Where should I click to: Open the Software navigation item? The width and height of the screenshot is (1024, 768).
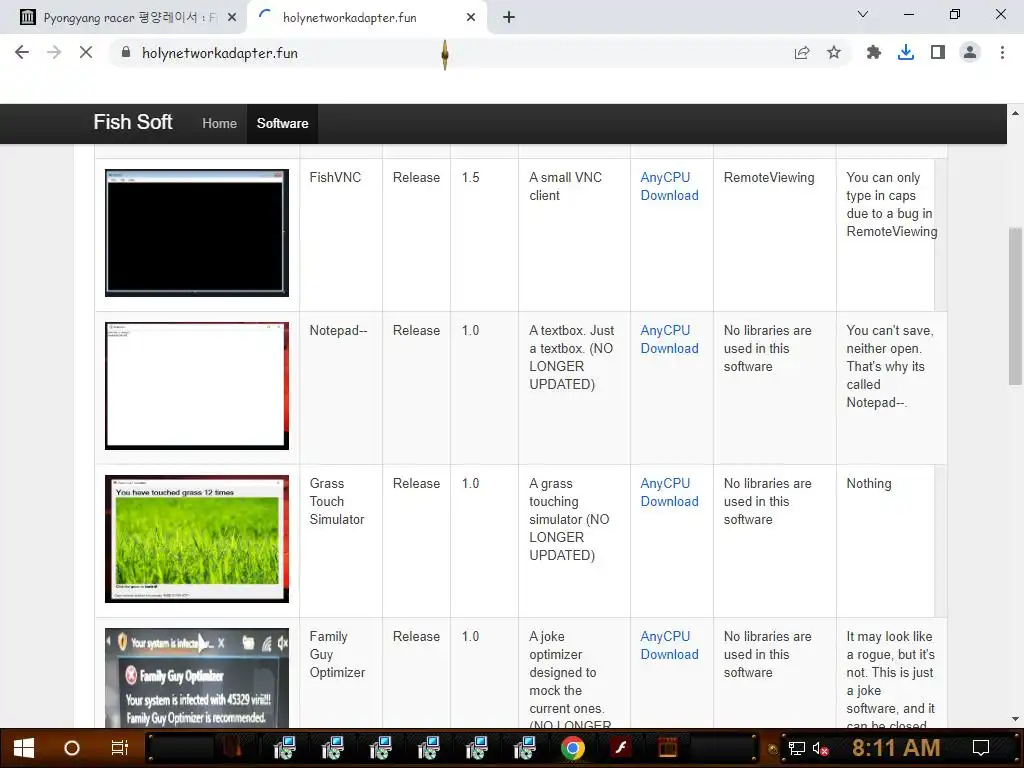pyautogui.click(x=282, y=123)
